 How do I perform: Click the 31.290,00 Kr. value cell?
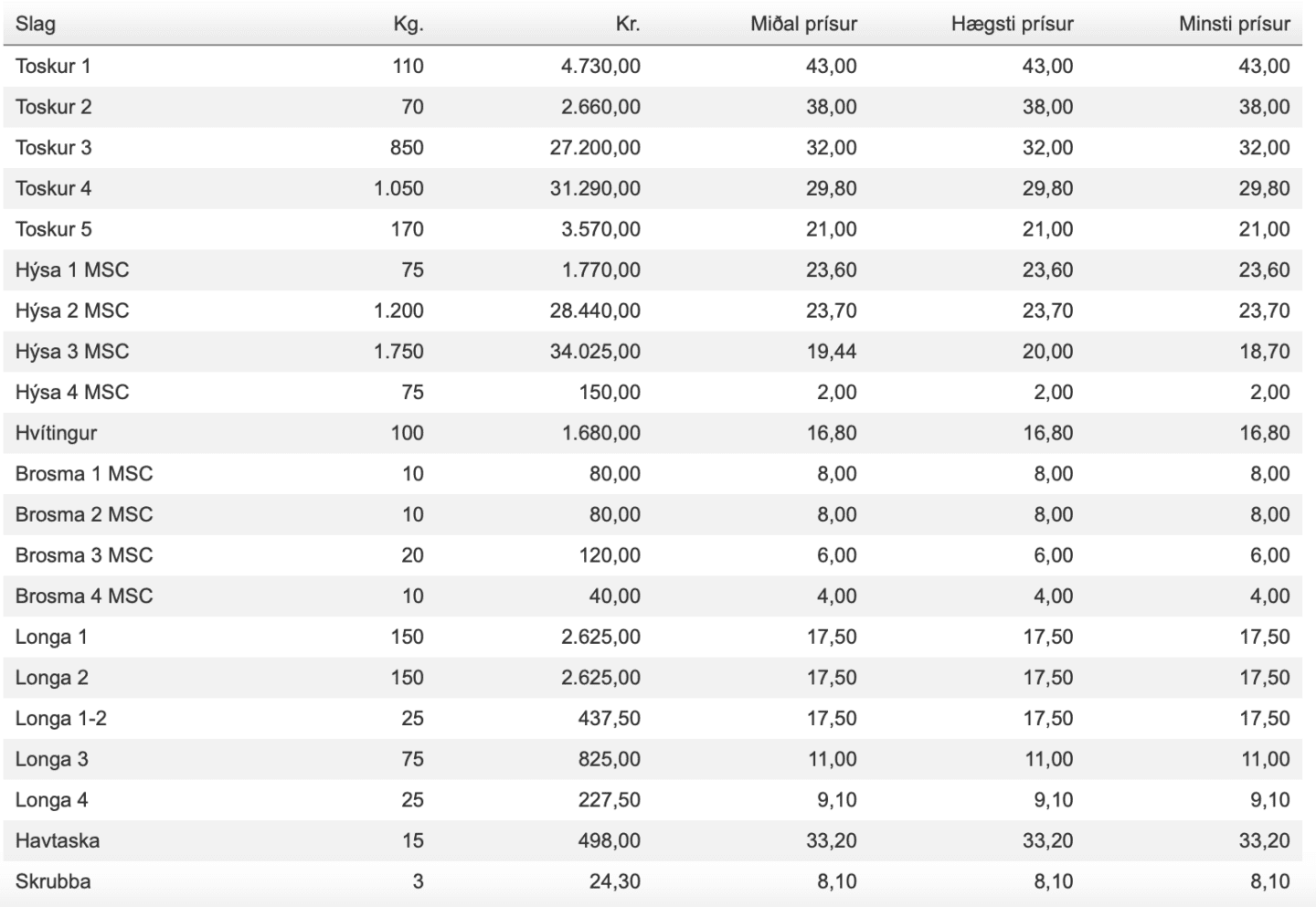[595, 188]
